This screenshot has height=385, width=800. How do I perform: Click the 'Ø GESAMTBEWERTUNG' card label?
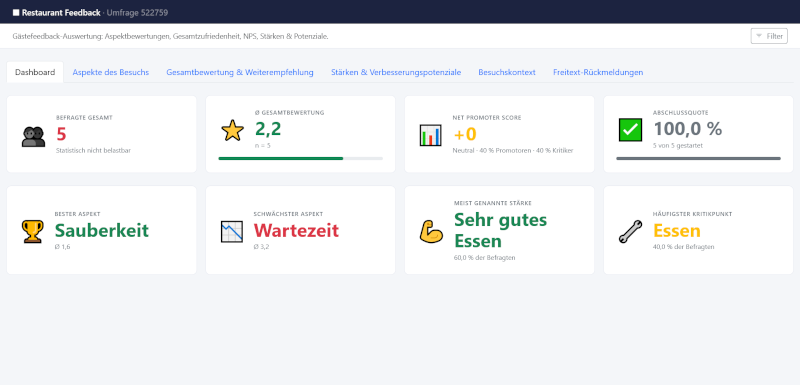289,112
